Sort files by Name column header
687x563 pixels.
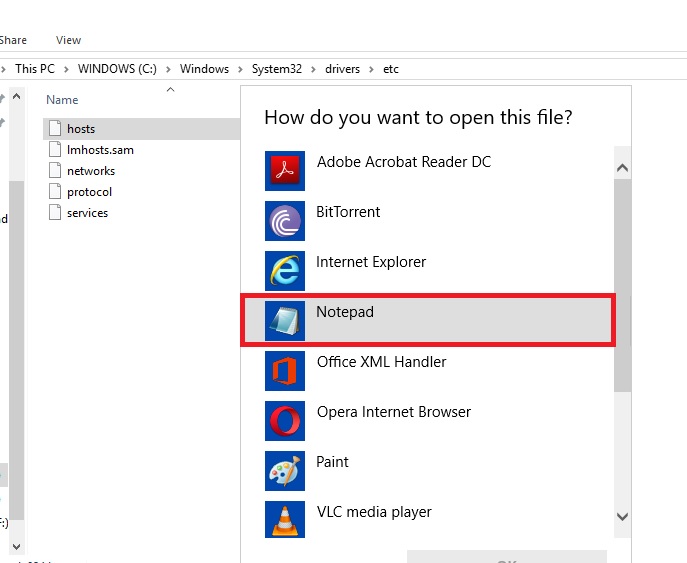pyautogui.click(x=62, y=100)
